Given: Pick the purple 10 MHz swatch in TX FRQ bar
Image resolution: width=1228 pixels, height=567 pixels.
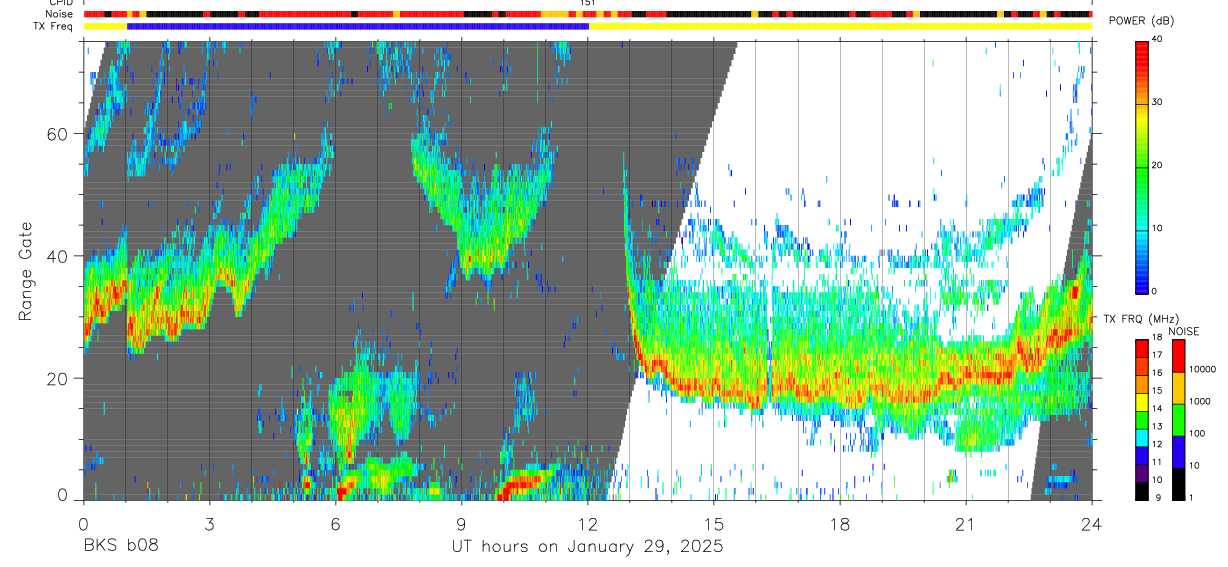Looking at the screenshot, I should coord(1142,473).
